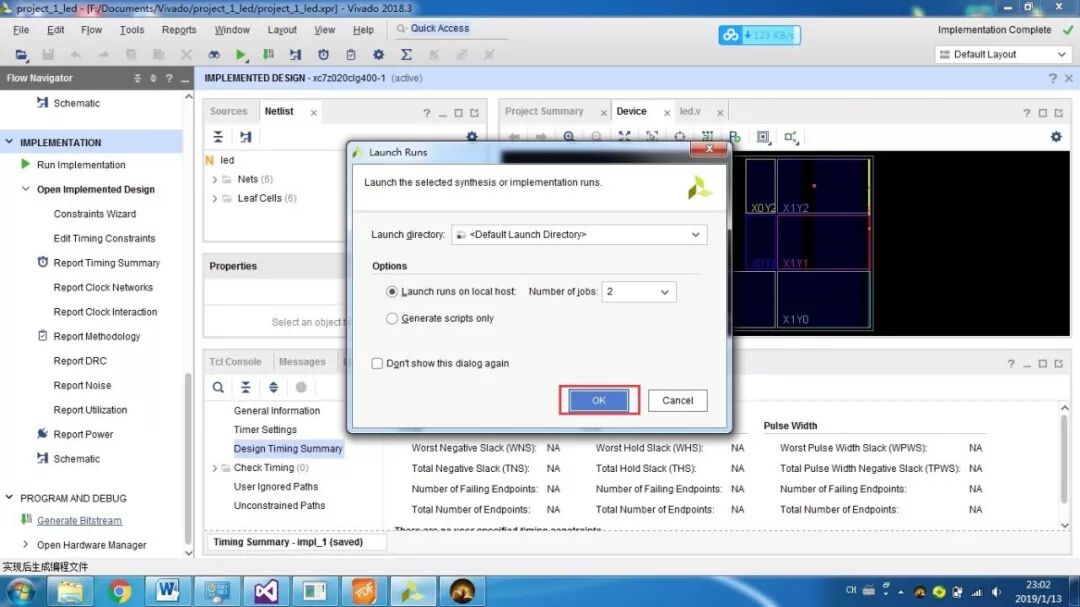Collapse Open Implemented Design tree

(25, 189)
